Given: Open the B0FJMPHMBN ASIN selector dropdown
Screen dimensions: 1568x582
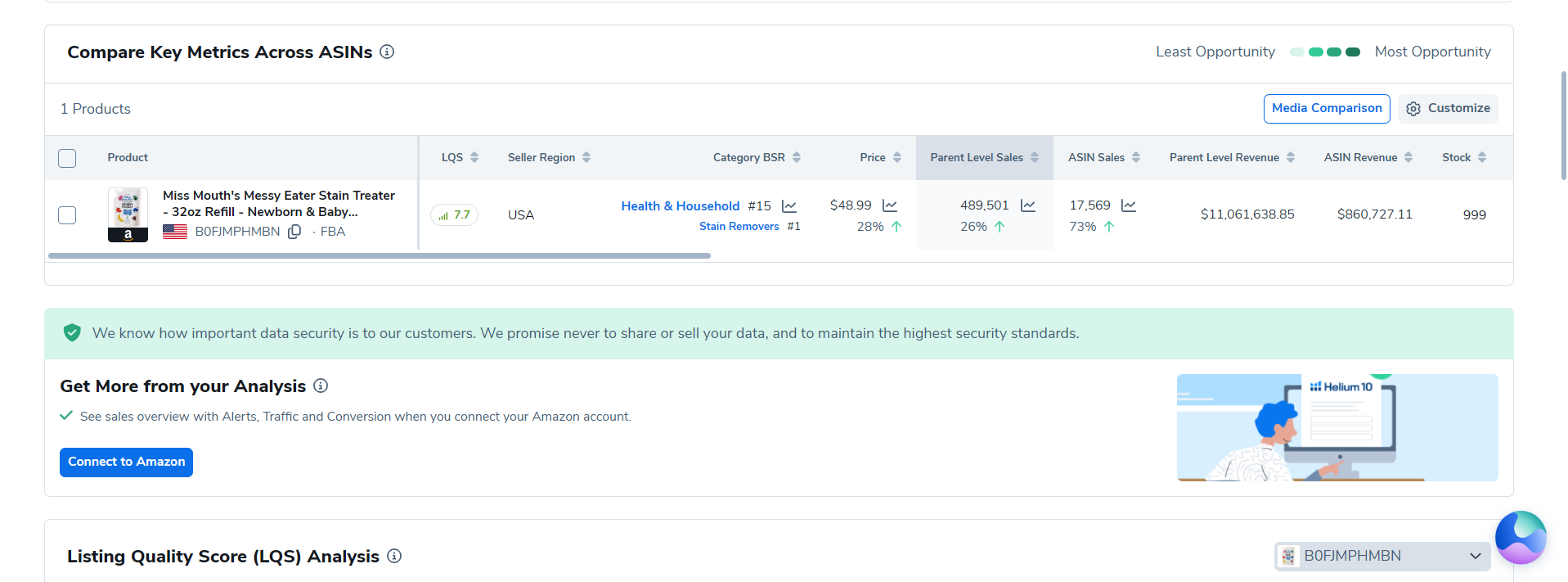Looking at the screenshot, I should click(x=1382, y=556).
